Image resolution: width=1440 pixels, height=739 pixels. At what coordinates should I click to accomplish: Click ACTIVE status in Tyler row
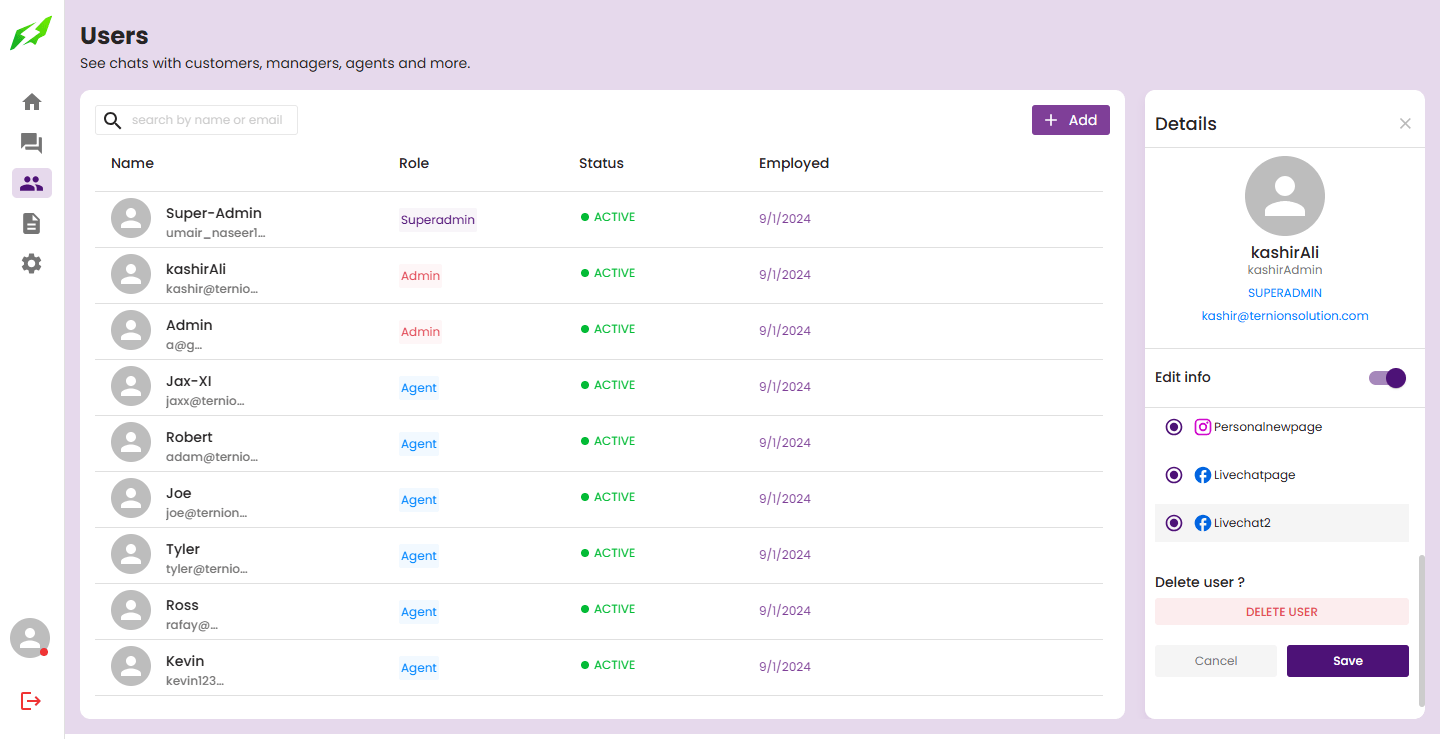[x=608, y=553]
